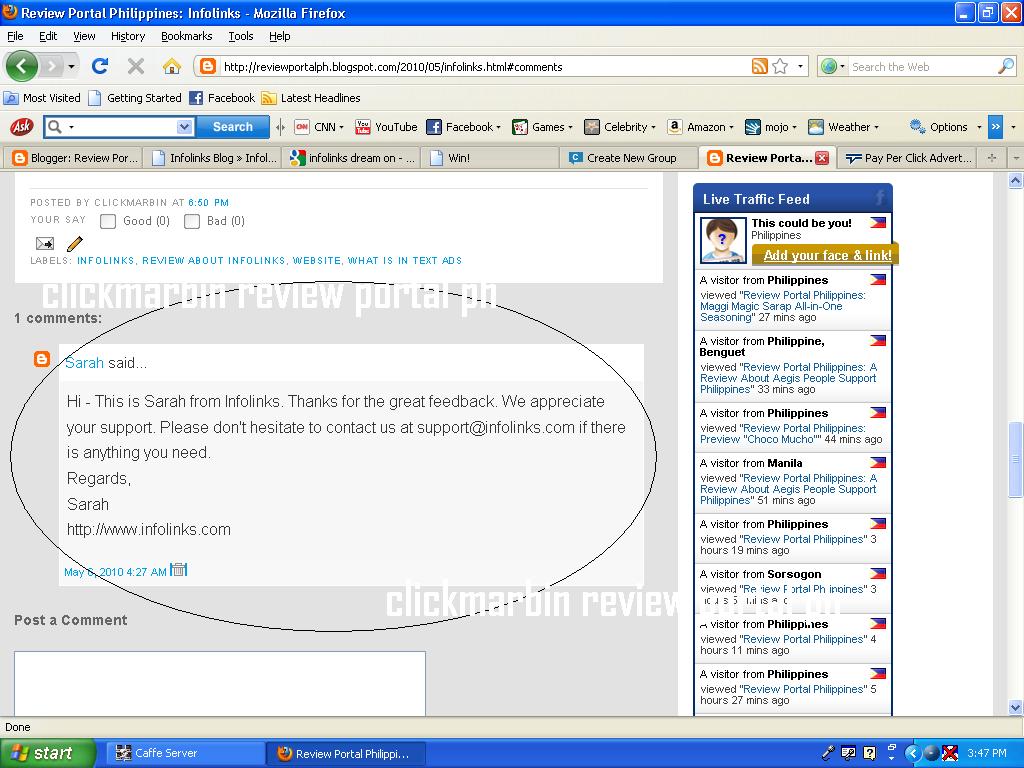Viewport: 1024px width, 768px height.
Task: Click the help question-mark tray icon
Action: pos(869,753)
